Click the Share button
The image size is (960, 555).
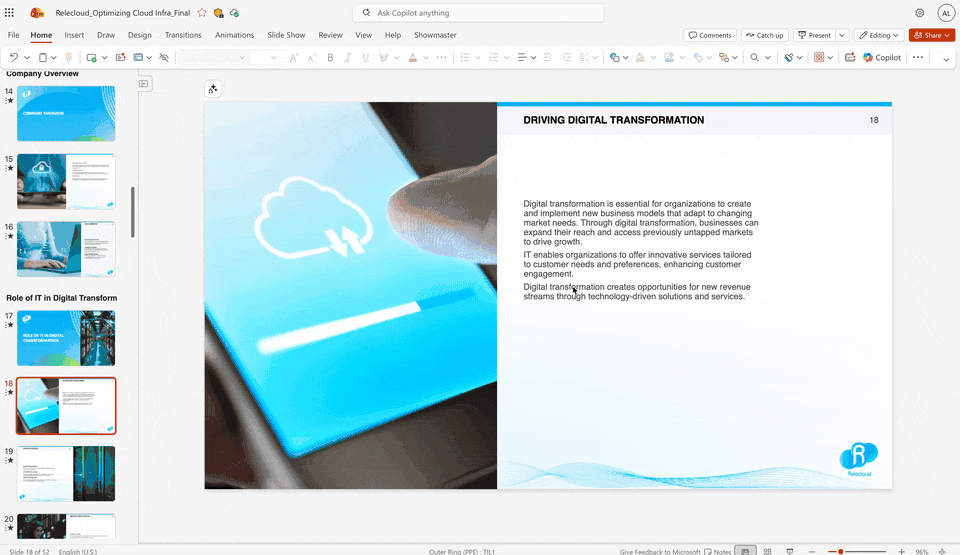pyautogui.click(x=932, y=35)
